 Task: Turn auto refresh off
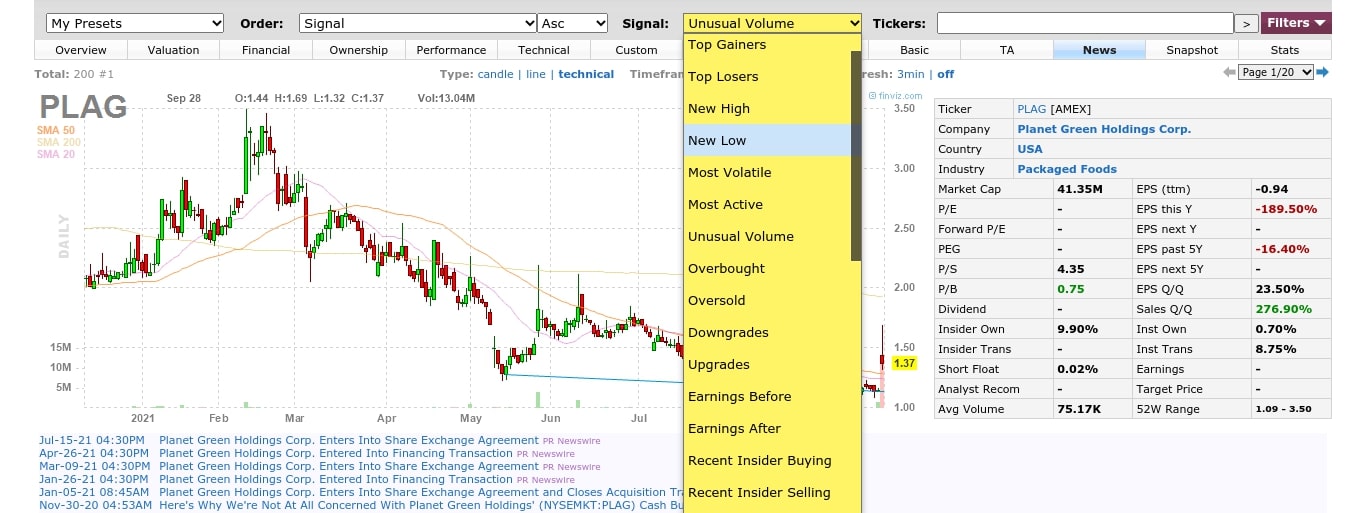(945, 74)
